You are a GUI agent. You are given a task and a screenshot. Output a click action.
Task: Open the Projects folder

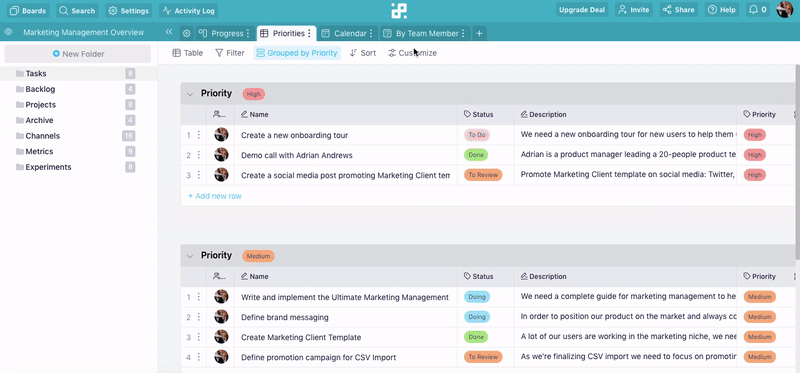coord(78,105)
